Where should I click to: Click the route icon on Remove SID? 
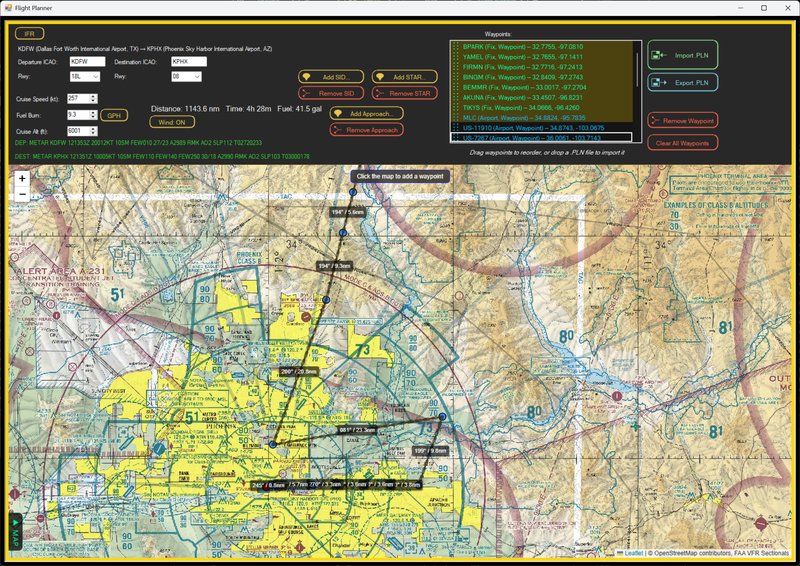pos(307,93)
